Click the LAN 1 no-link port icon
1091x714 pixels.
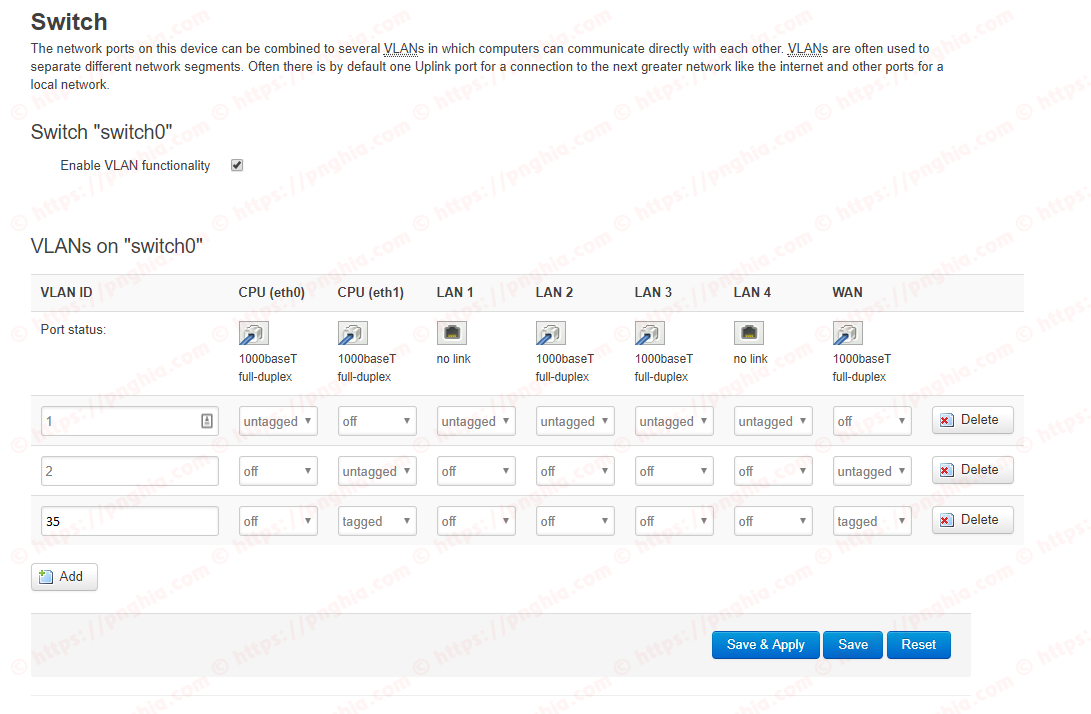pyautogui.click(x=452, y=333)
